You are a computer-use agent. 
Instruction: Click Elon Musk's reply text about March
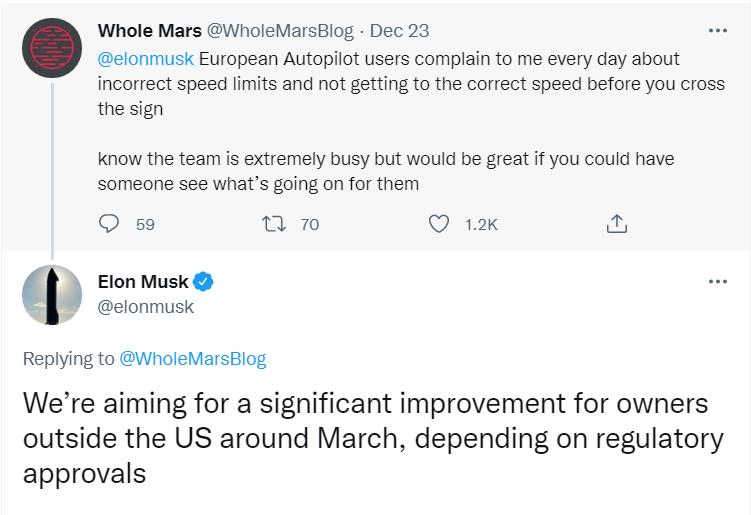click(x=373, y=438)
